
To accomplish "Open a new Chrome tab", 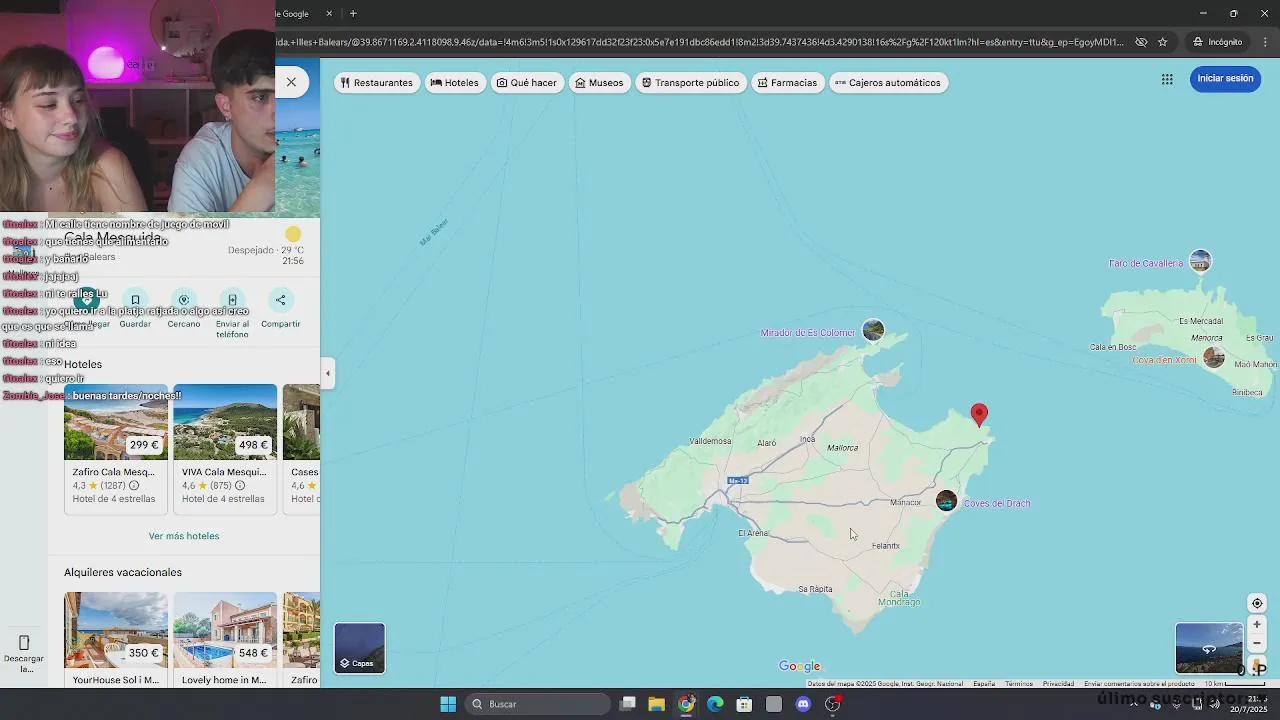I will tap(353, 14).
